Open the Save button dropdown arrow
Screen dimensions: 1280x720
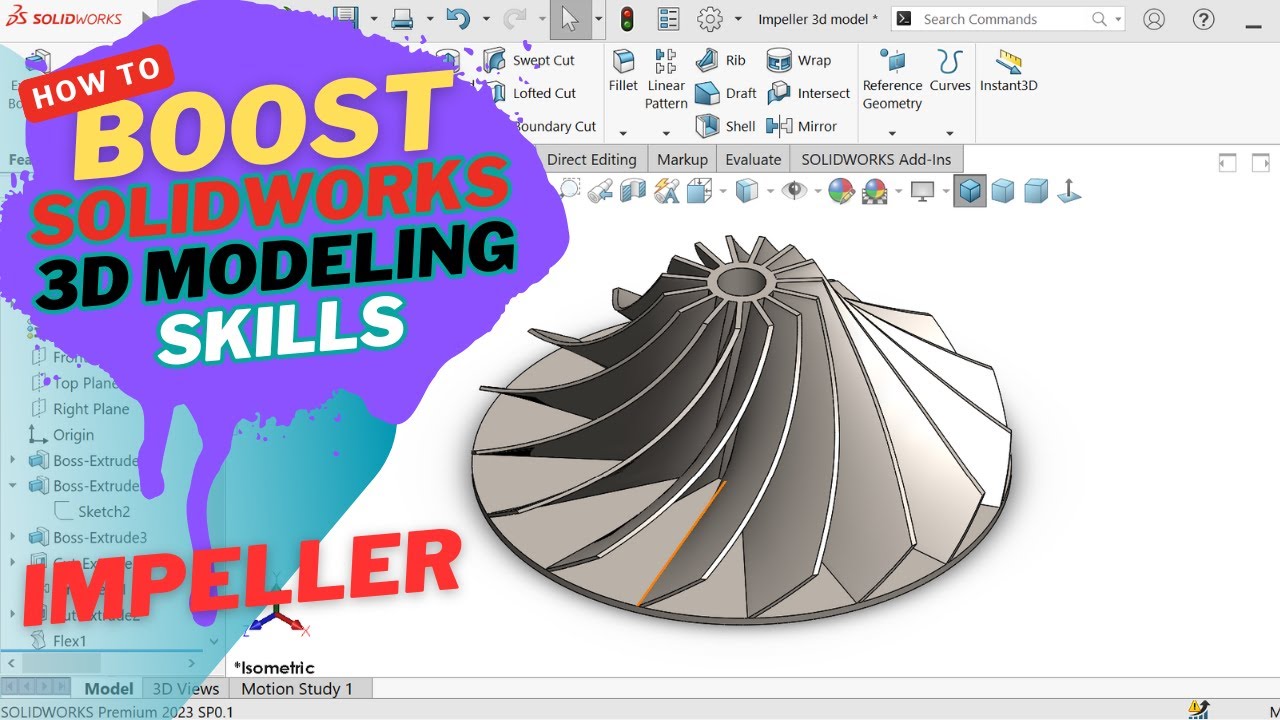(374, 19)
